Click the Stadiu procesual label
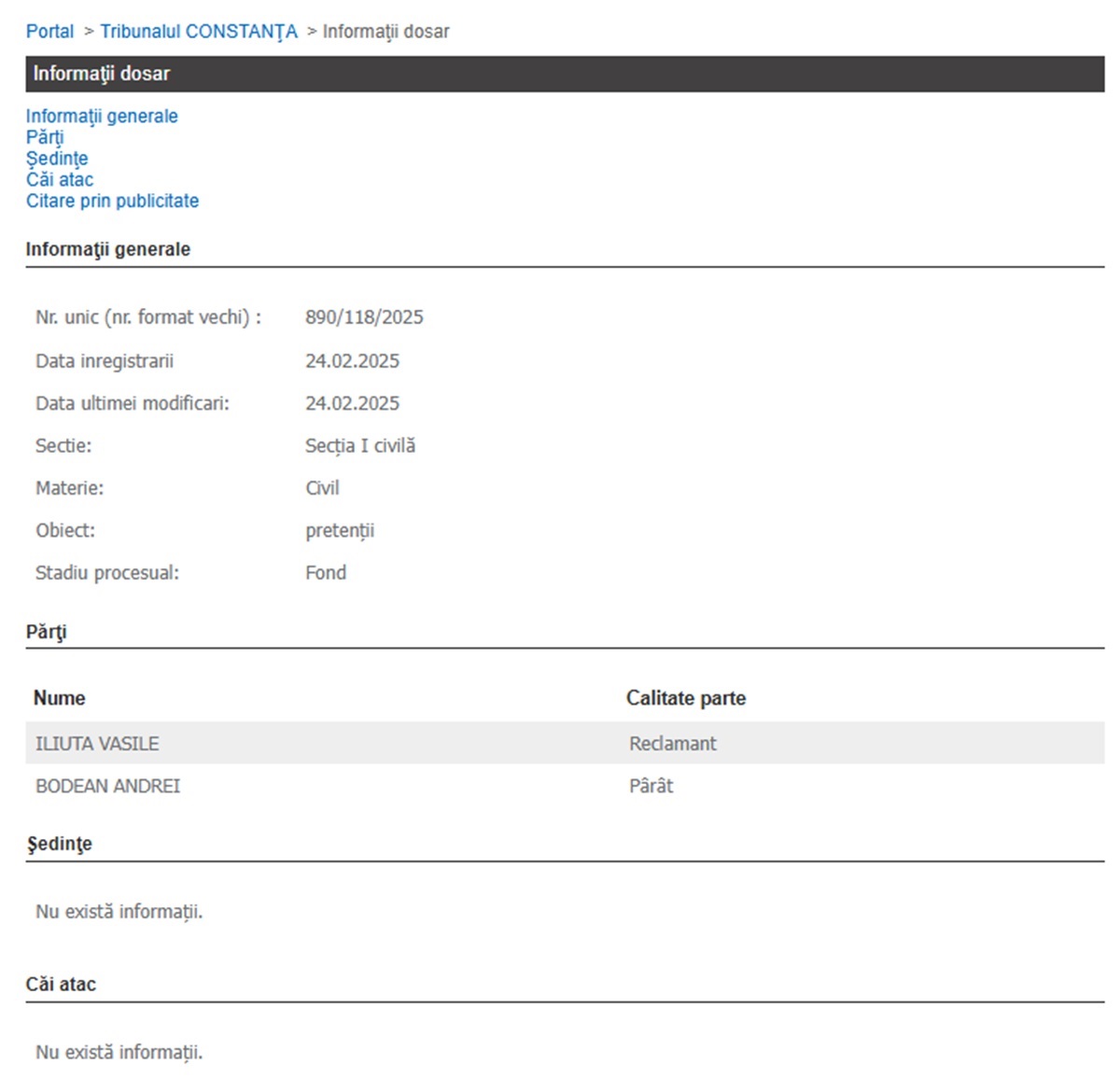 [107, 573]
